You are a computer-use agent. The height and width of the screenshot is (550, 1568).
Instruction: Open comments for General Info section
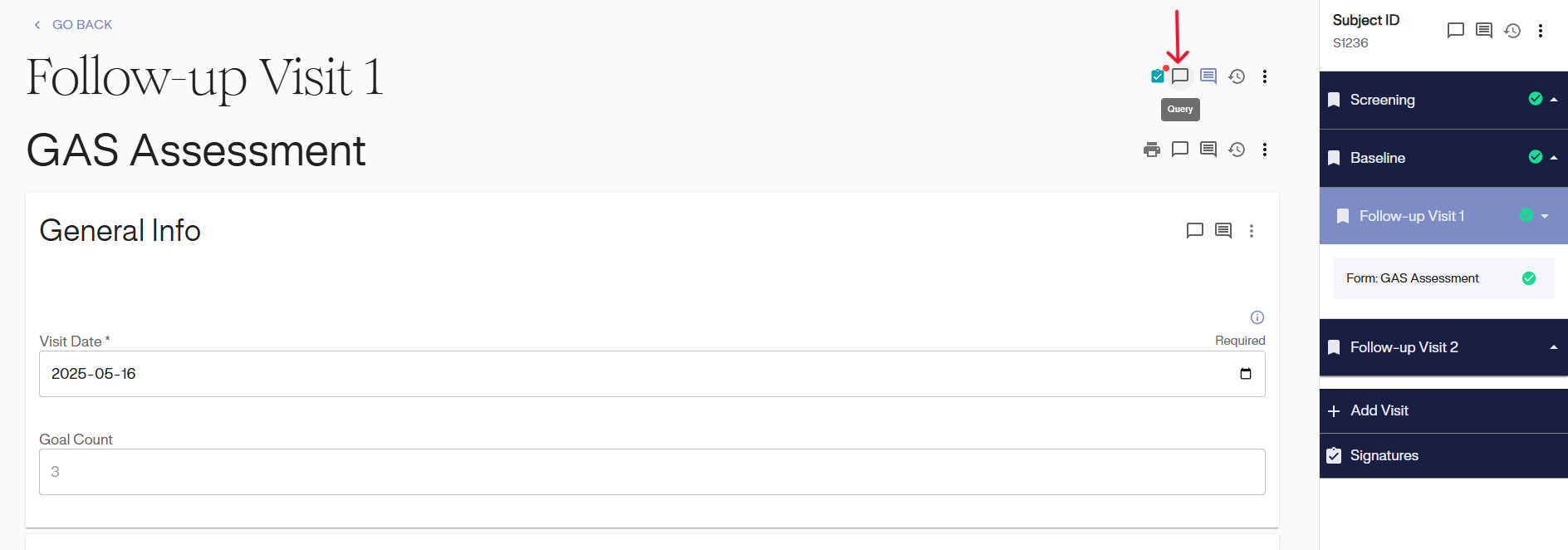1223,231
